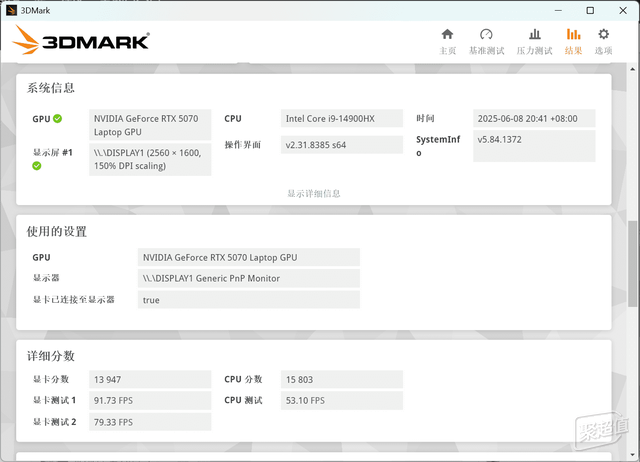
Task: Click the 显卡分数 13 947 value
Action: click(x=150, y=380)
